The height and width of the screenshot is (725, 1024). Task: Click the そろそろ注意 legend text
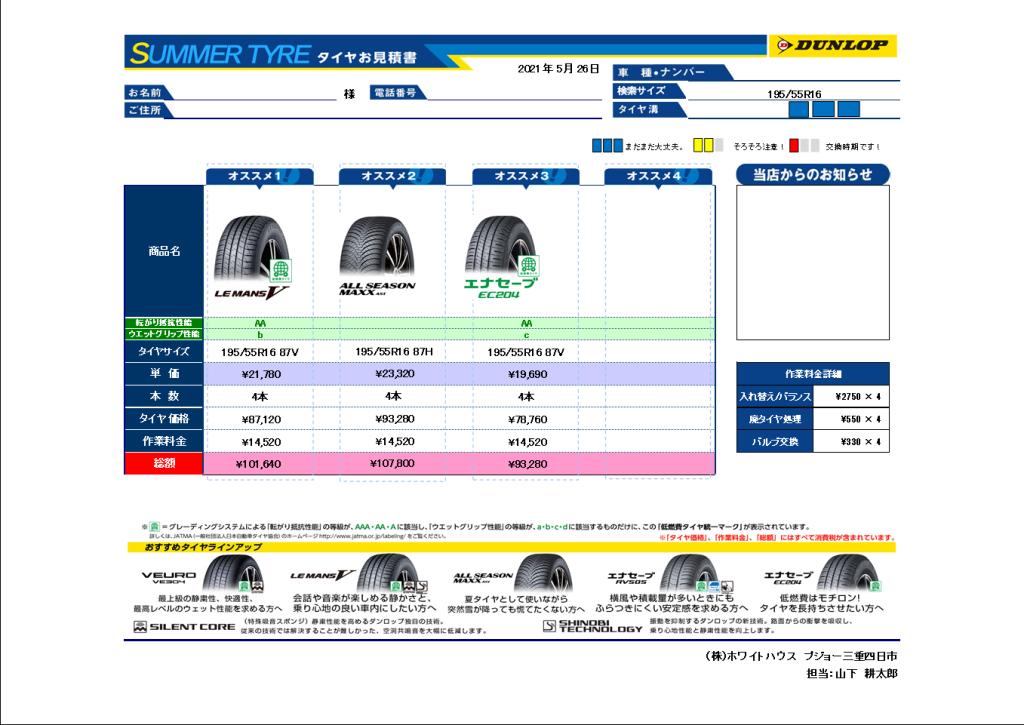click(758, 146)
